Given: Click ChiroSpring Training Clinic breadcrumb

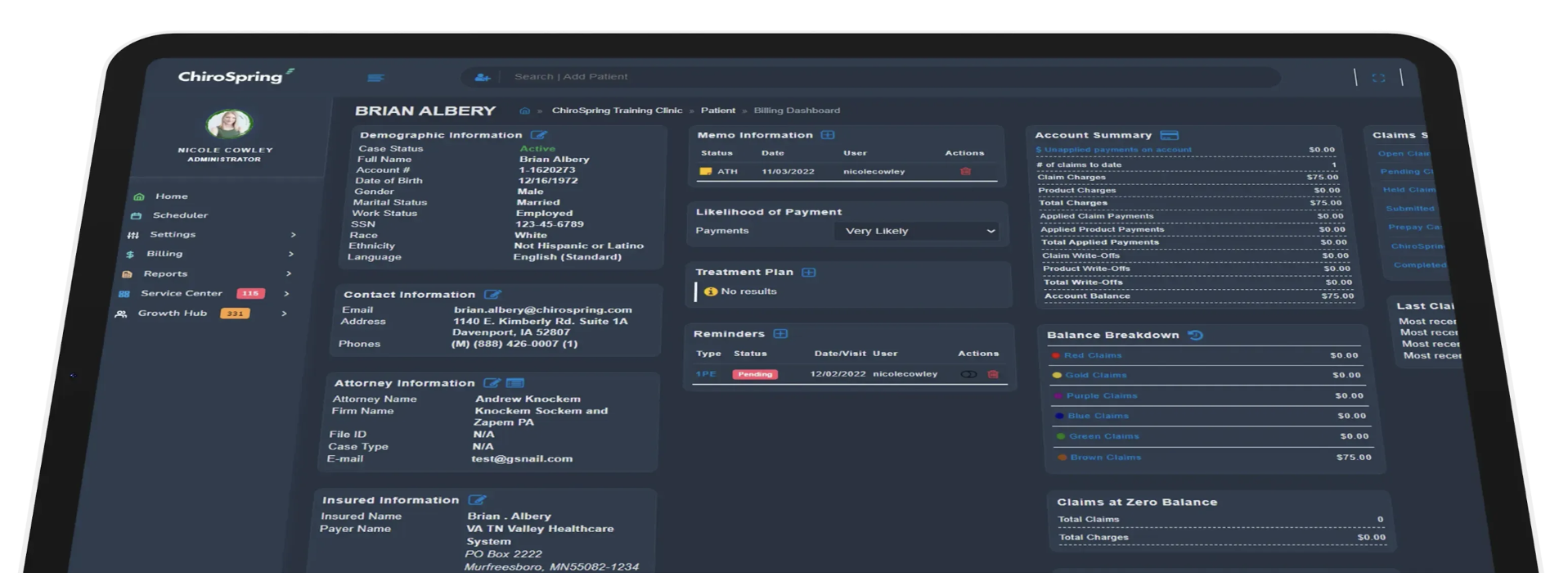Looking at the screenshot, I should pos(616,111).
